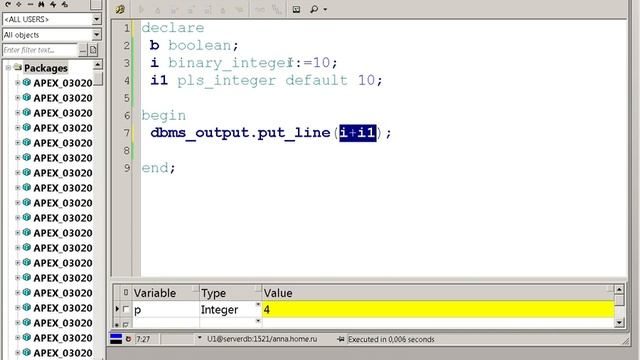Click the declare keyword on line 1
The image size is (640, 360).
(173, 27)
